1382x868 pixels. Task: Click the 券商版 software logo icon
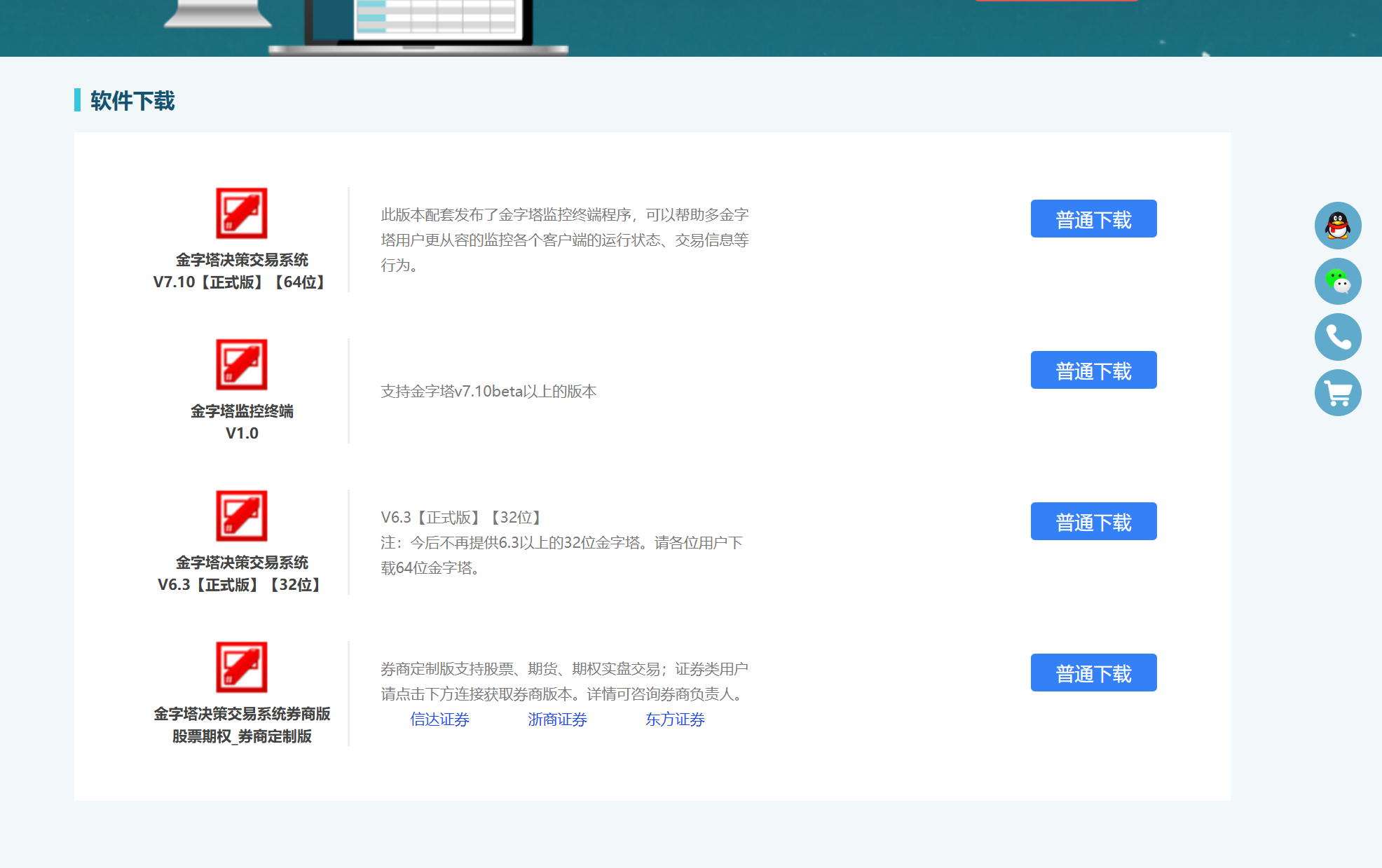click(x=242, y=667)
